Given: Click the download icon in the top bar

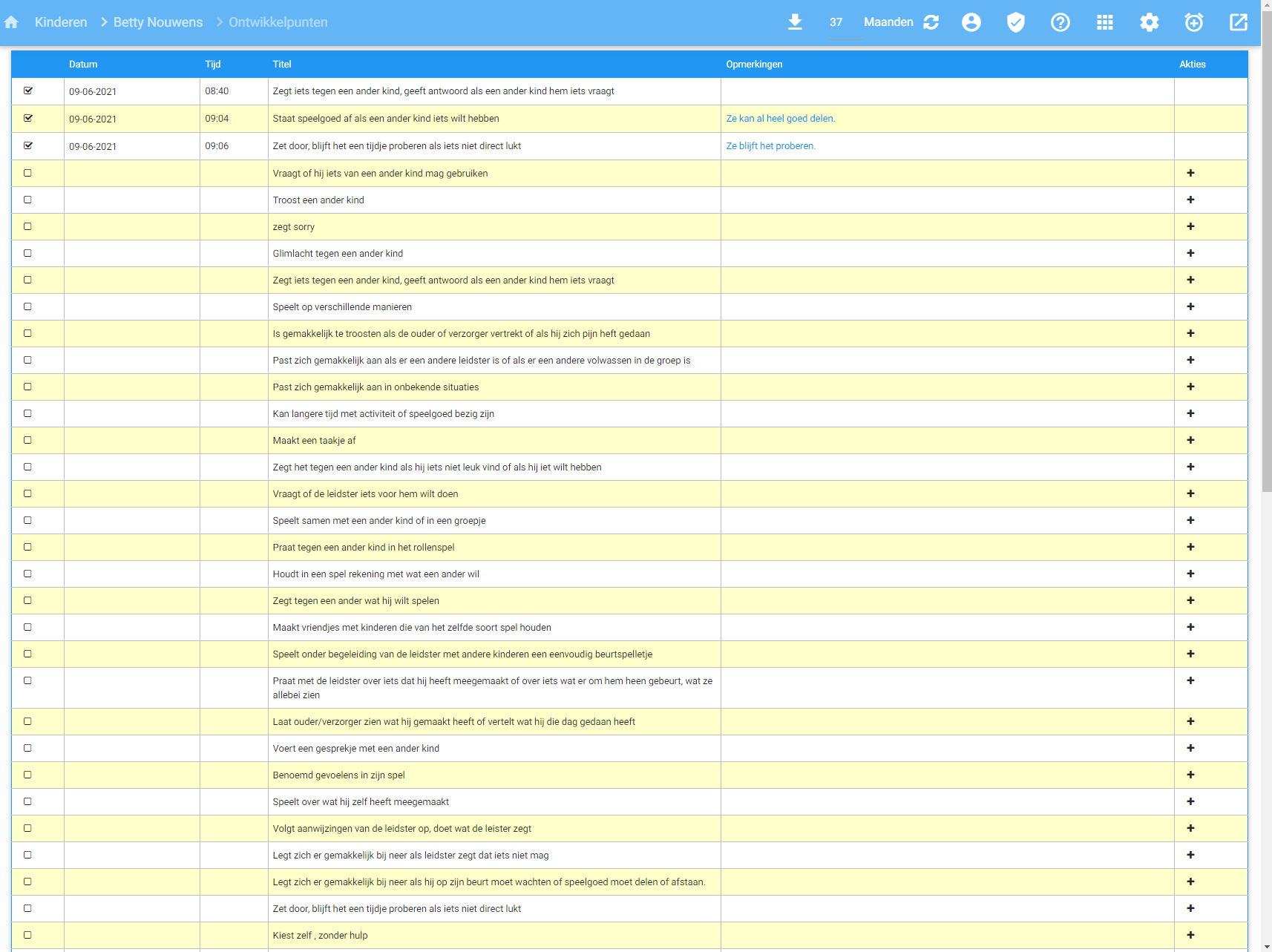Looking at the screenshot, I should click(x=795, y=22).
